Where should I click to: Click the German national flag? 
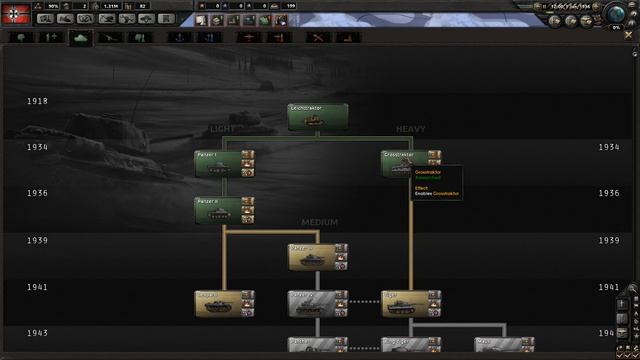click(x=16, y=14)
